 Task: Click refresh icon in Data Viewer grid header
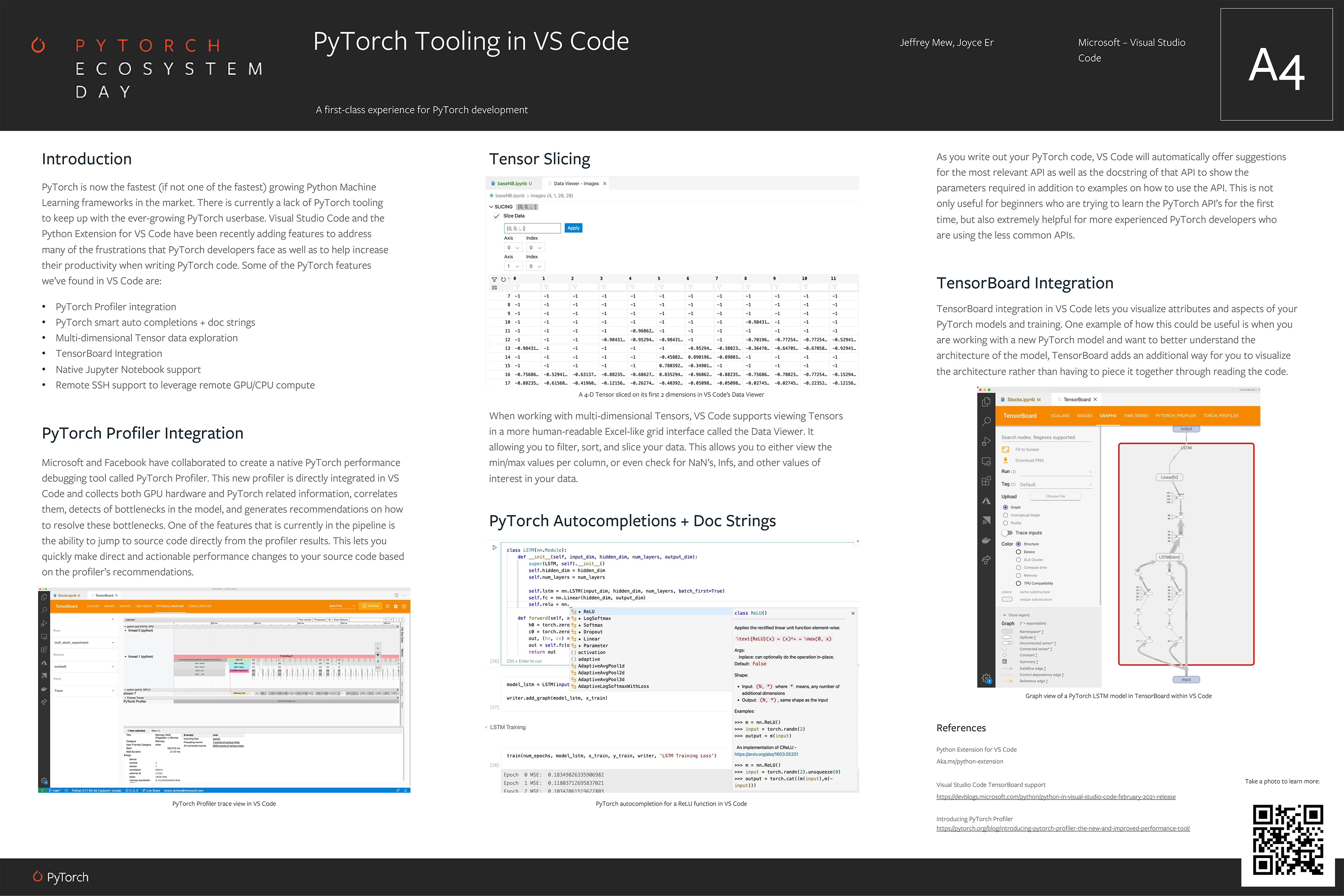503,279
